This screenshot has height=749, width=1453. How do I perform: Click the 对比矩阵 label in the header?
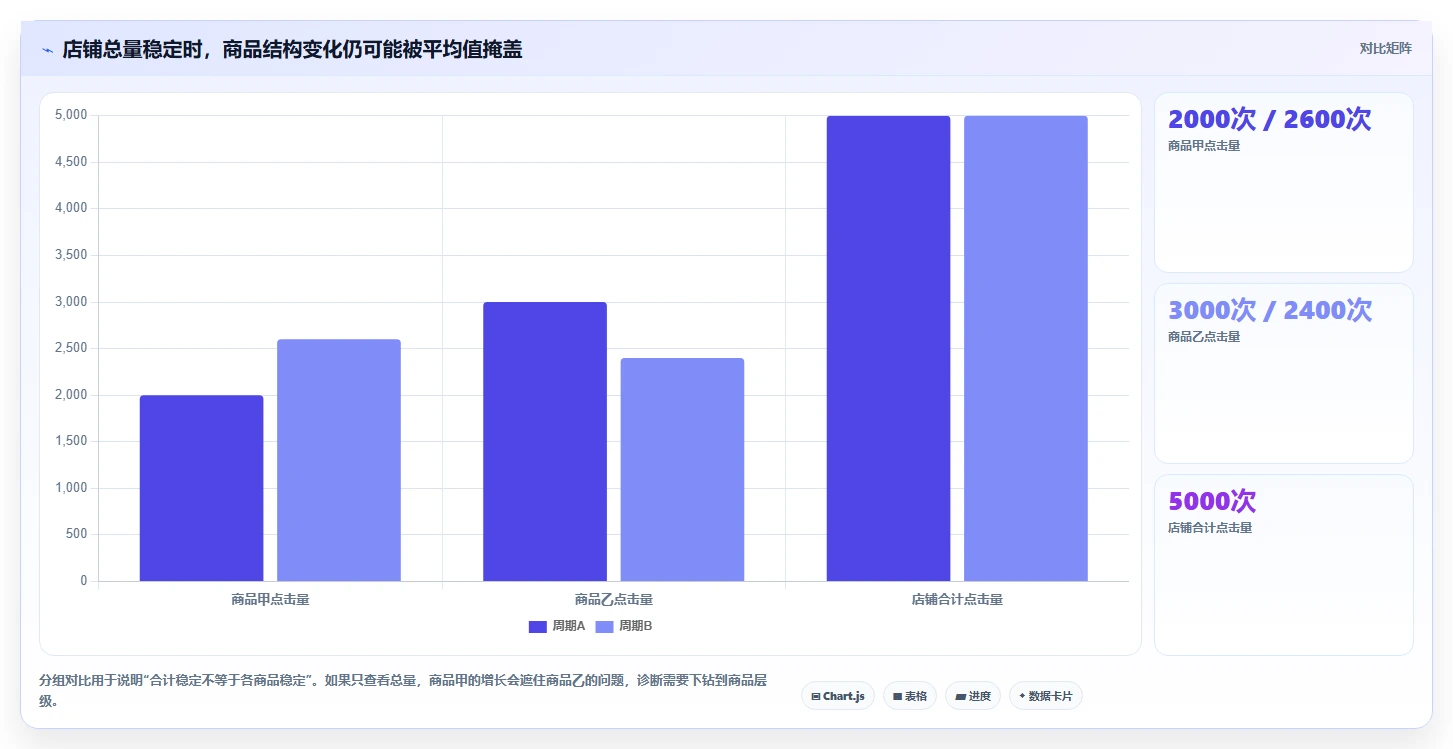[x=1385, y=48]
